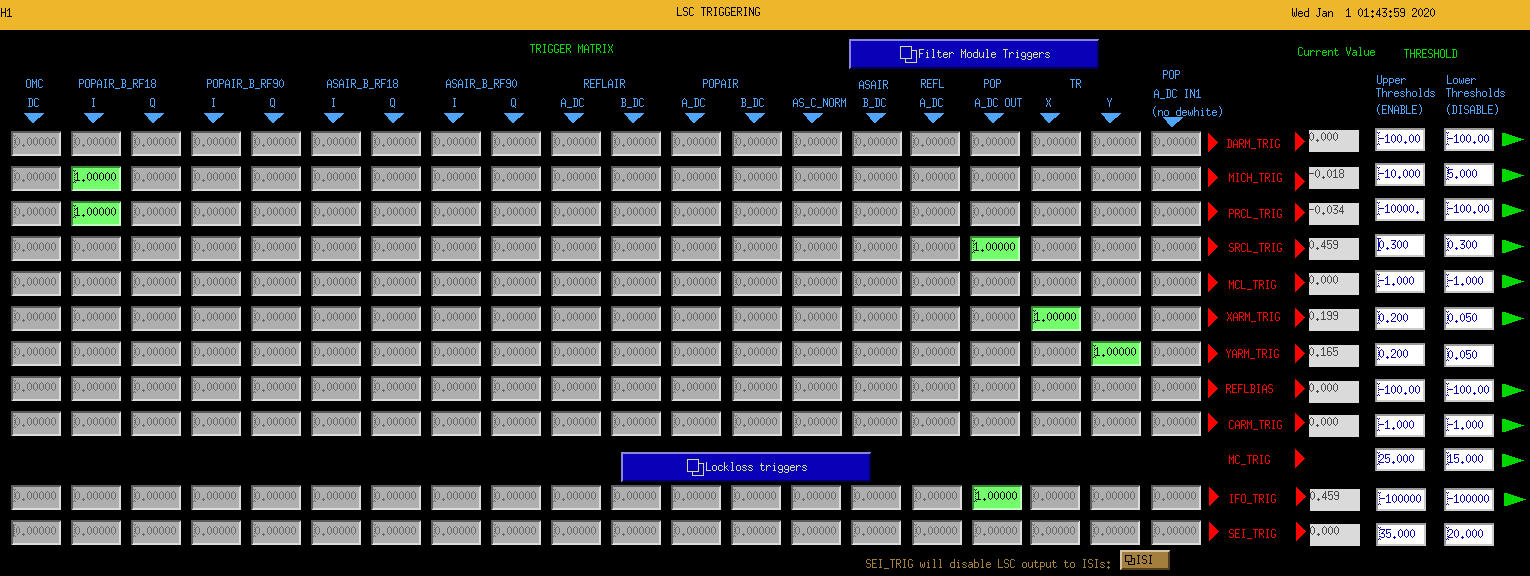
Task: Click green arrow at end of IFO_TRIG row
Action: (1513, 497)
